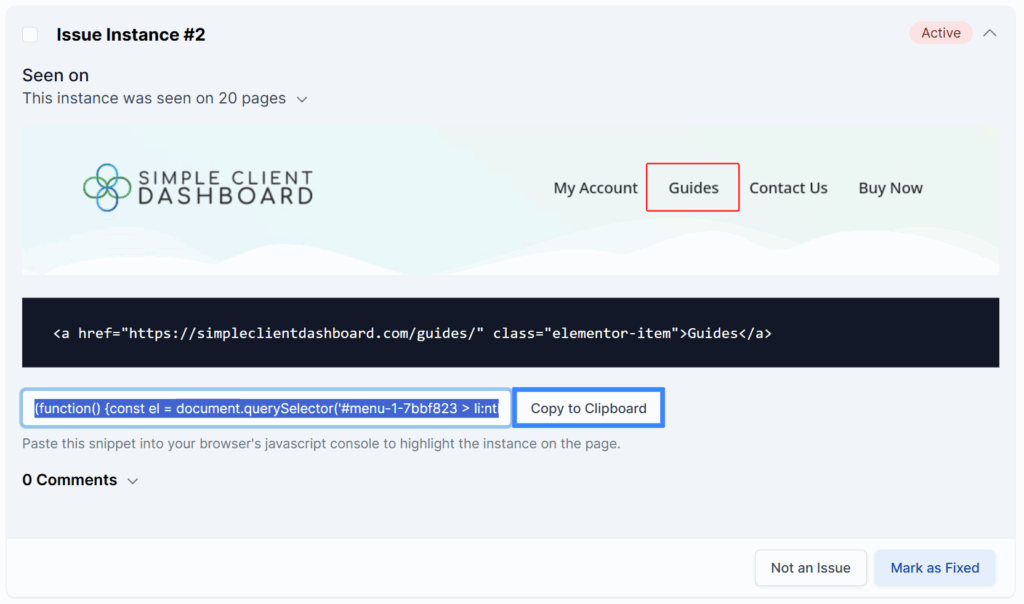Open the Guides menu item
The image size is (1024, 604).
pyautogui.click(x=693, y=187)
